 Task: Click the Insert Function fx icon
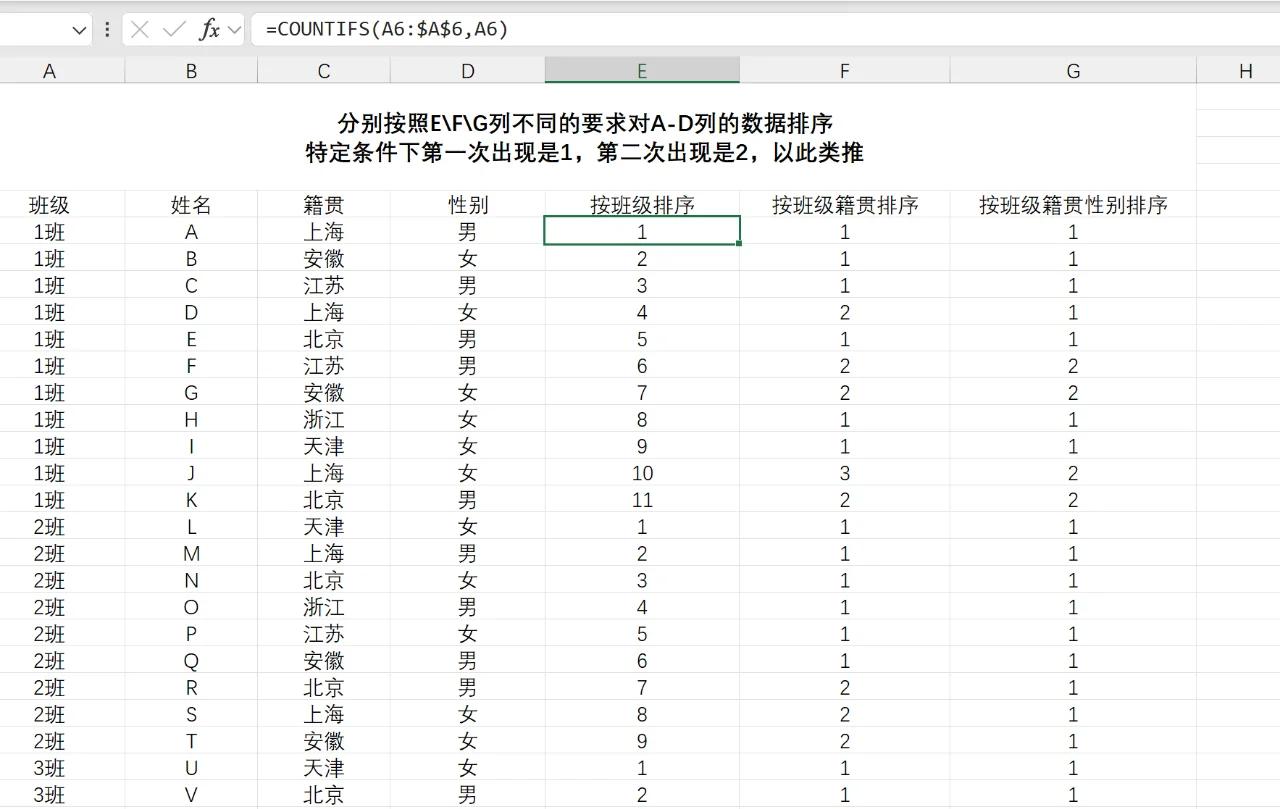point(209,30)
